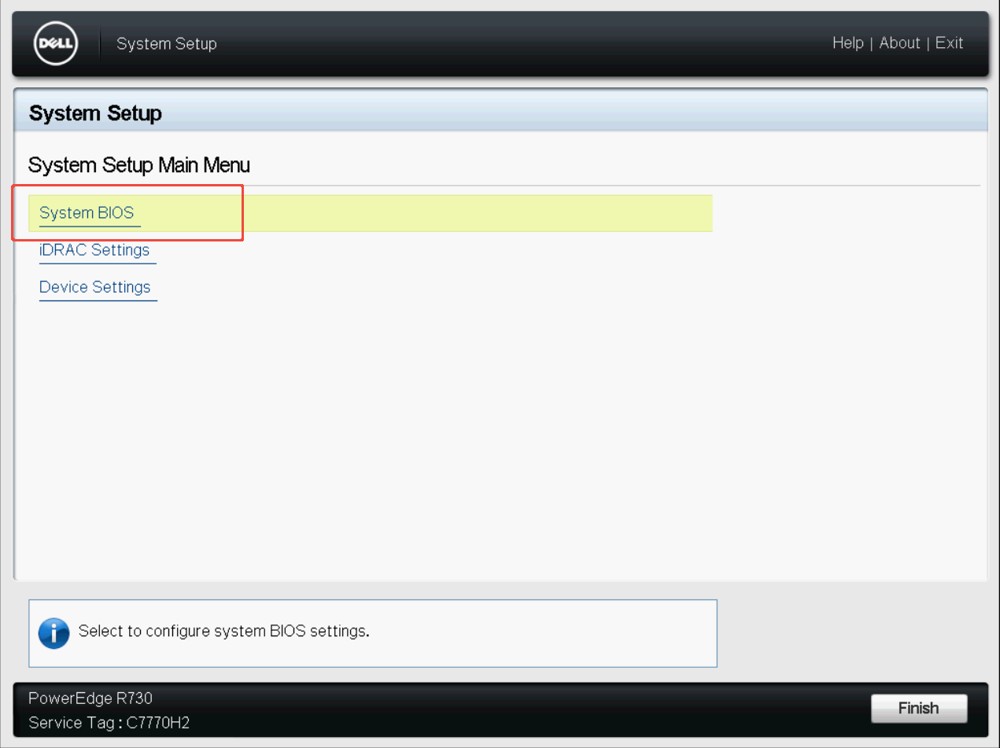Screen dimensions: 1000x748
Task: Open Device Settings
Action: [x=95, y=287]
